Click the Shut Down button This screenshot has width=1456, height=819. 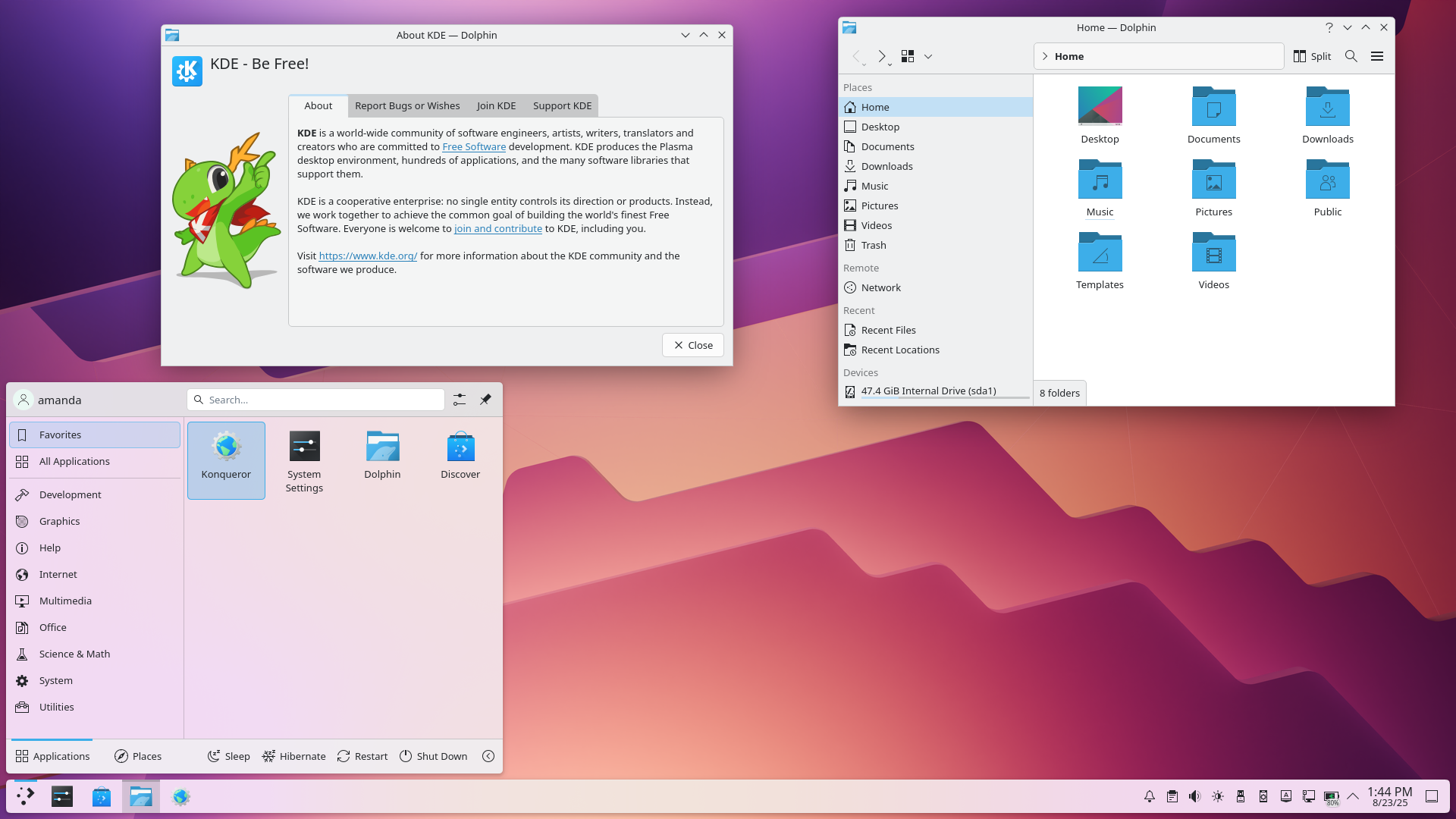tap(434, 756)
